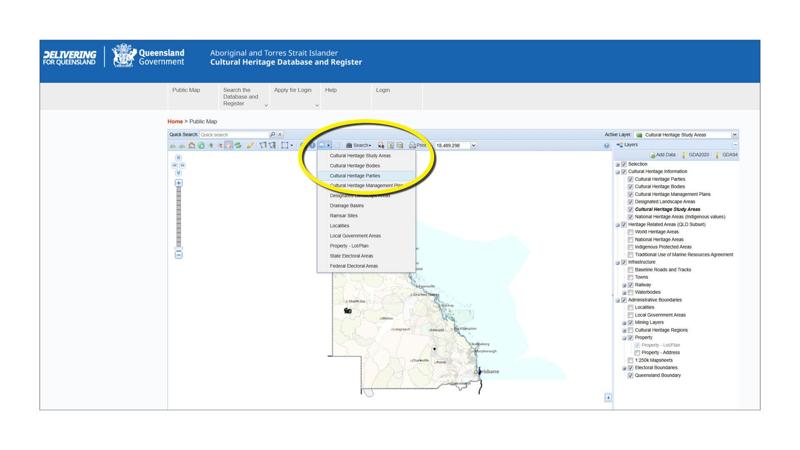800x450 pixels.
Task: Choose Local Government Areas menu entry
Action: click(355, 236)
